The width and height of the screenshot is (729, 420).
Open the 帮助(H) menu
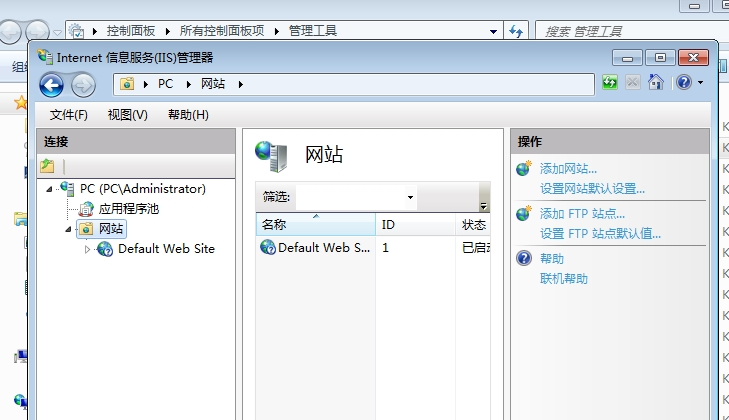(x=188, y=115)
